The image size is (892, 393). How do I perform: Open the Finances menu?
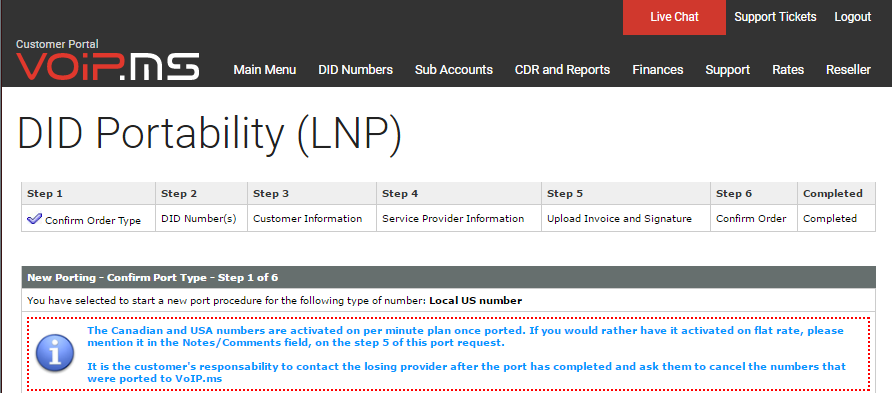[658, 70]
